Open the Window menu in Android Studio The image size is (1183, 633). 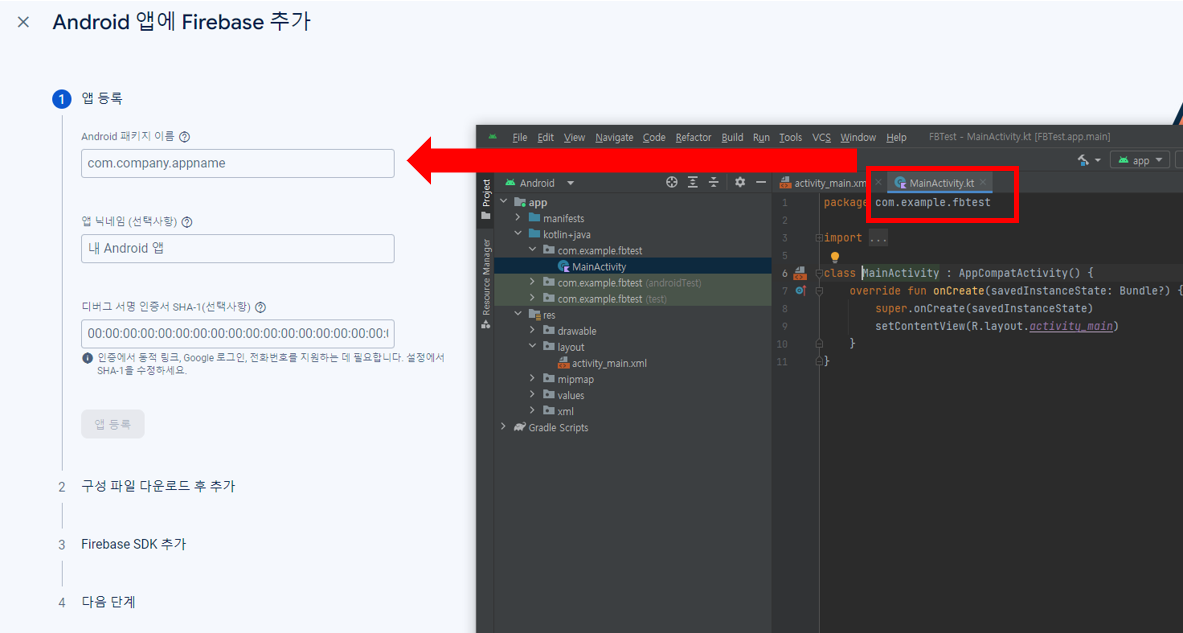click(x=858, y=137)
